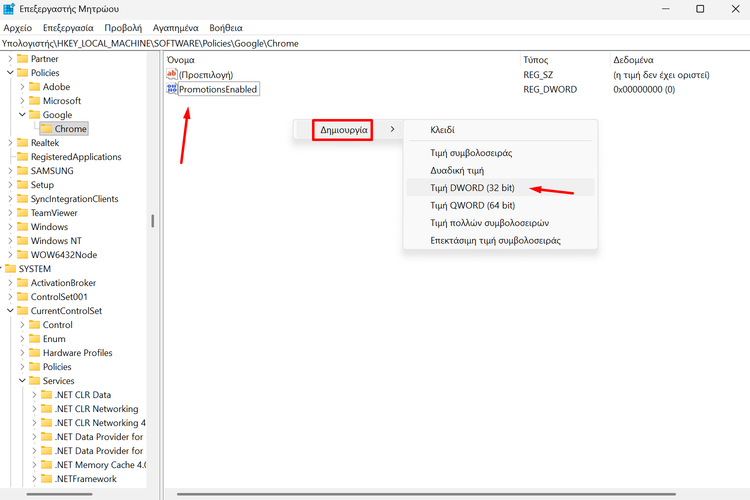The width and height of the screenshot is (750, 500).
Task: Click the (Προεπιλογή) value name
Action: pyautogui.click(x=206, y=75)
